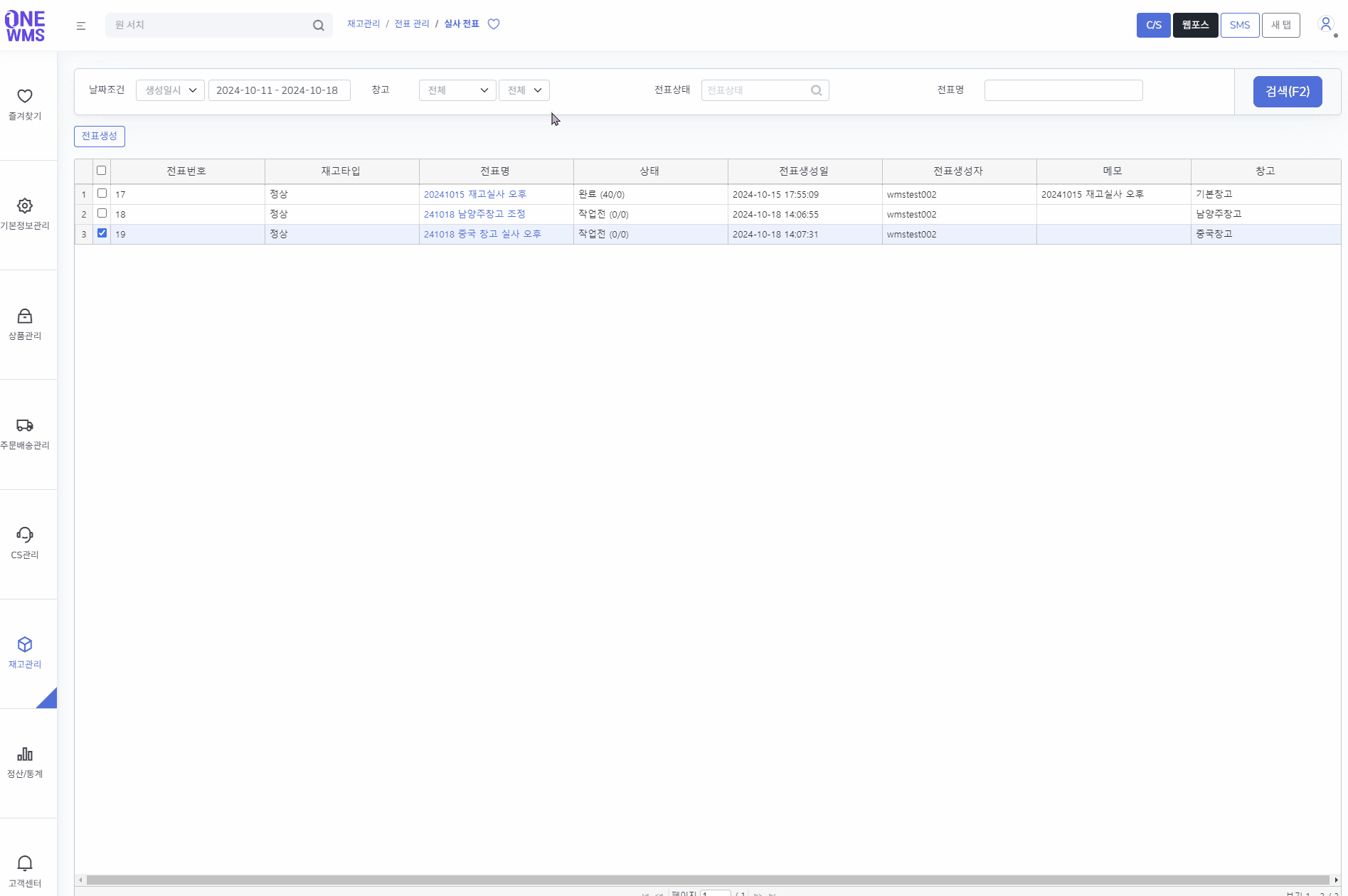Toggle the select-all checkbox in table header

point(102,171)
